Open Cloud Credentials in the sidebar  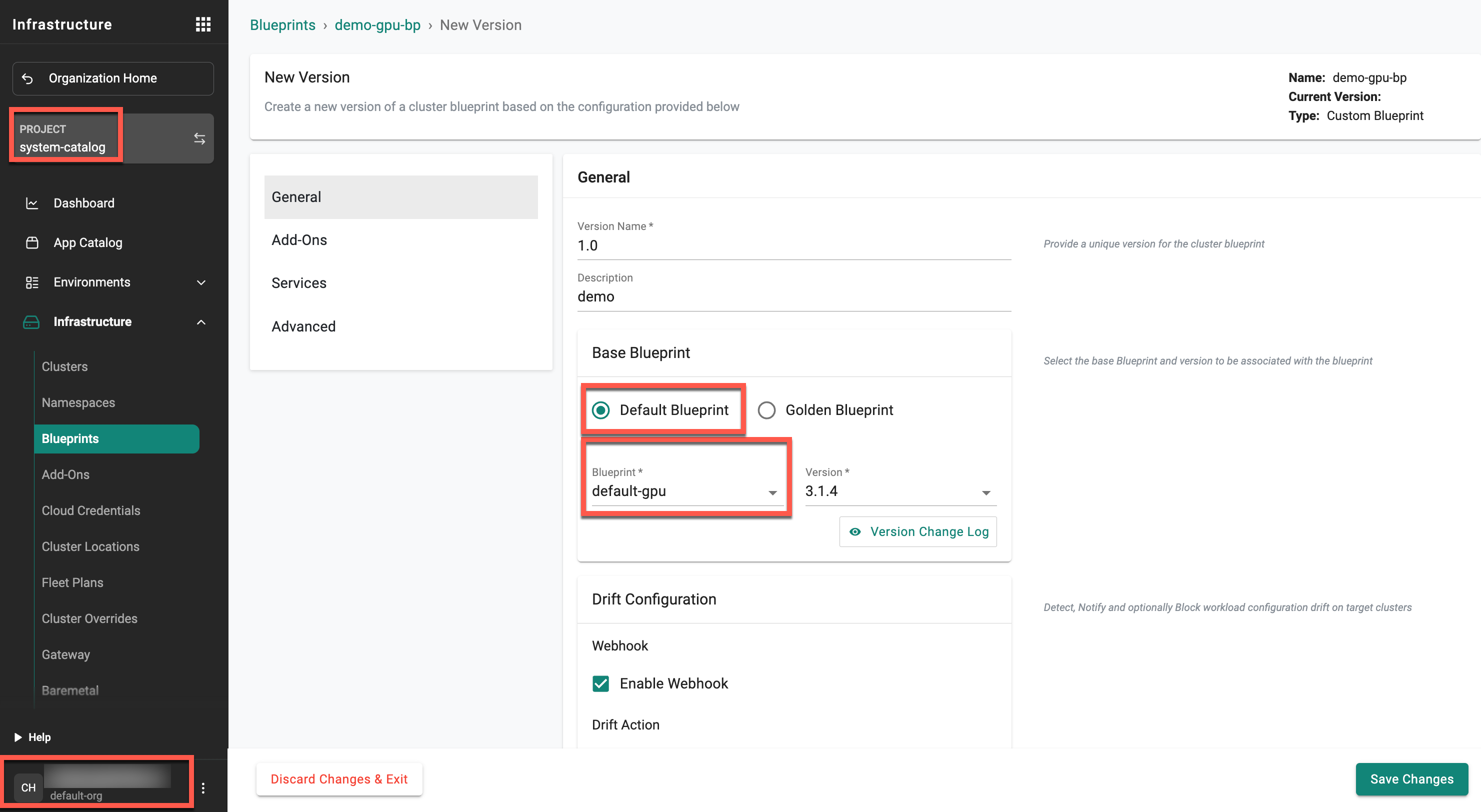pyautogui.click(x=91, y=510)
